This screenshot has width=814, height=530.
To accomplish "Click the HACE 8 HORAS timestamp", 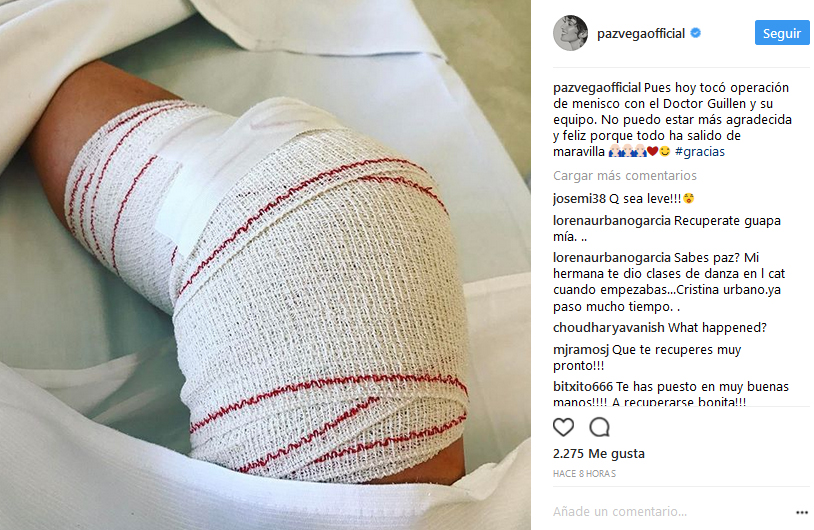I will point(584,473).
